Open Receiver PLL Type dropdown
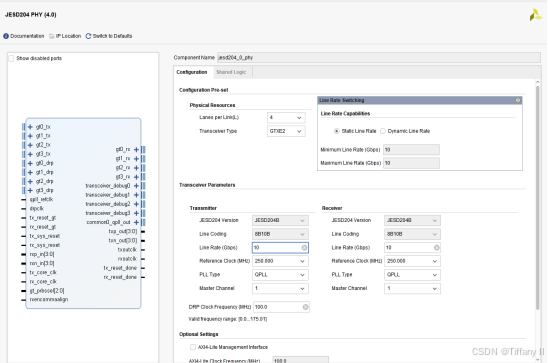The image size is (548, 363). 412,275
